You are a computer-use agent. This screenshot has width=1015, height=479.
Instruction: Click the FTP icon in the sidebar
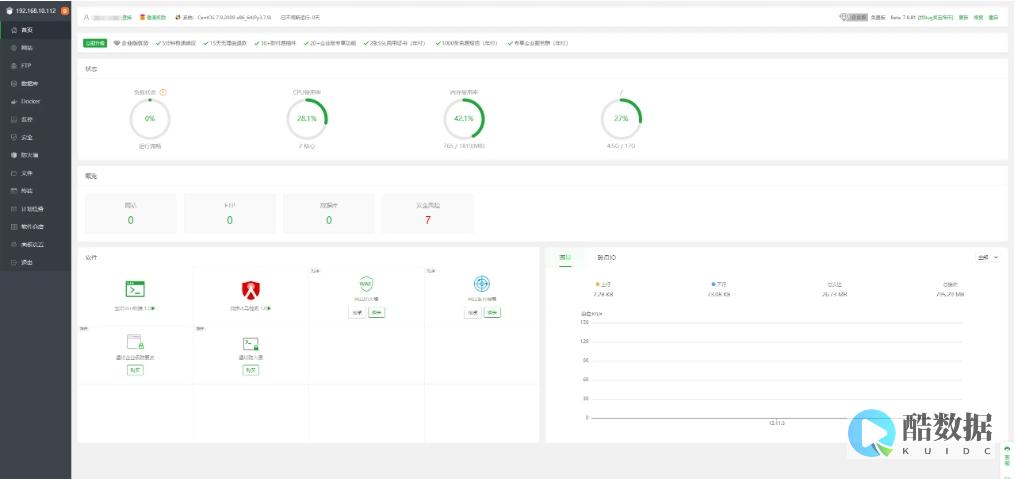click(x=14, y=66)
